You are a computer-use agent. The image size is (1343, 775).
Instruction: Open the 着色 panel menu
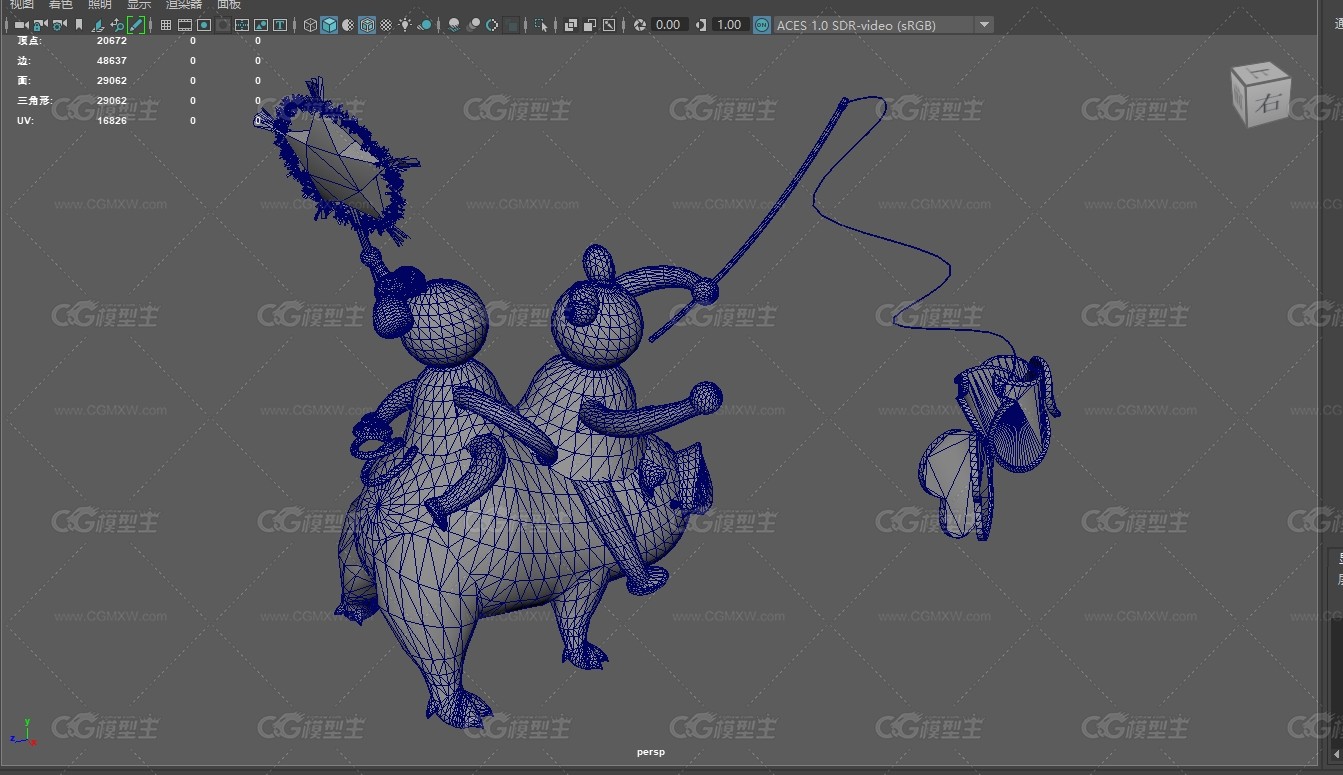click(x=61, y=5)
